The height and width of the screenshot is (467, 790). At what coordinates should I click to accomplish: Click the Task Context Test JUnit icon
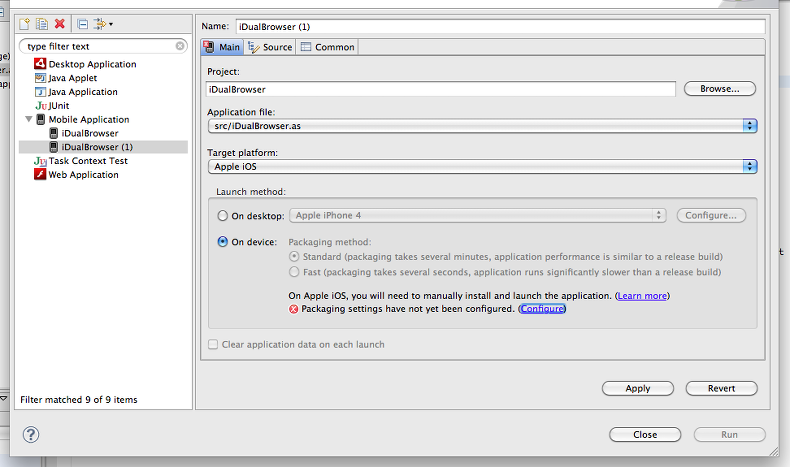(40, 161)
